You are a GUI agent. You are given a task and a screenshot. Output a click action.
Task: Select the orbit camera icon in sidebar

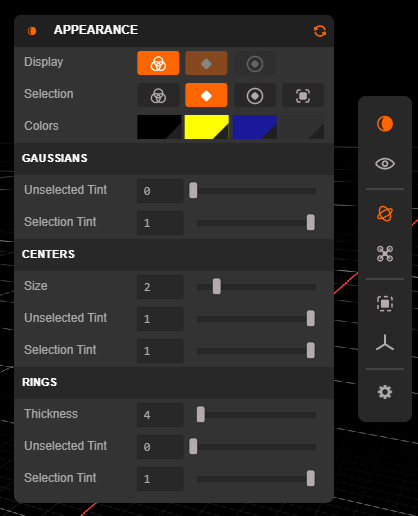[x=385, y=214]
